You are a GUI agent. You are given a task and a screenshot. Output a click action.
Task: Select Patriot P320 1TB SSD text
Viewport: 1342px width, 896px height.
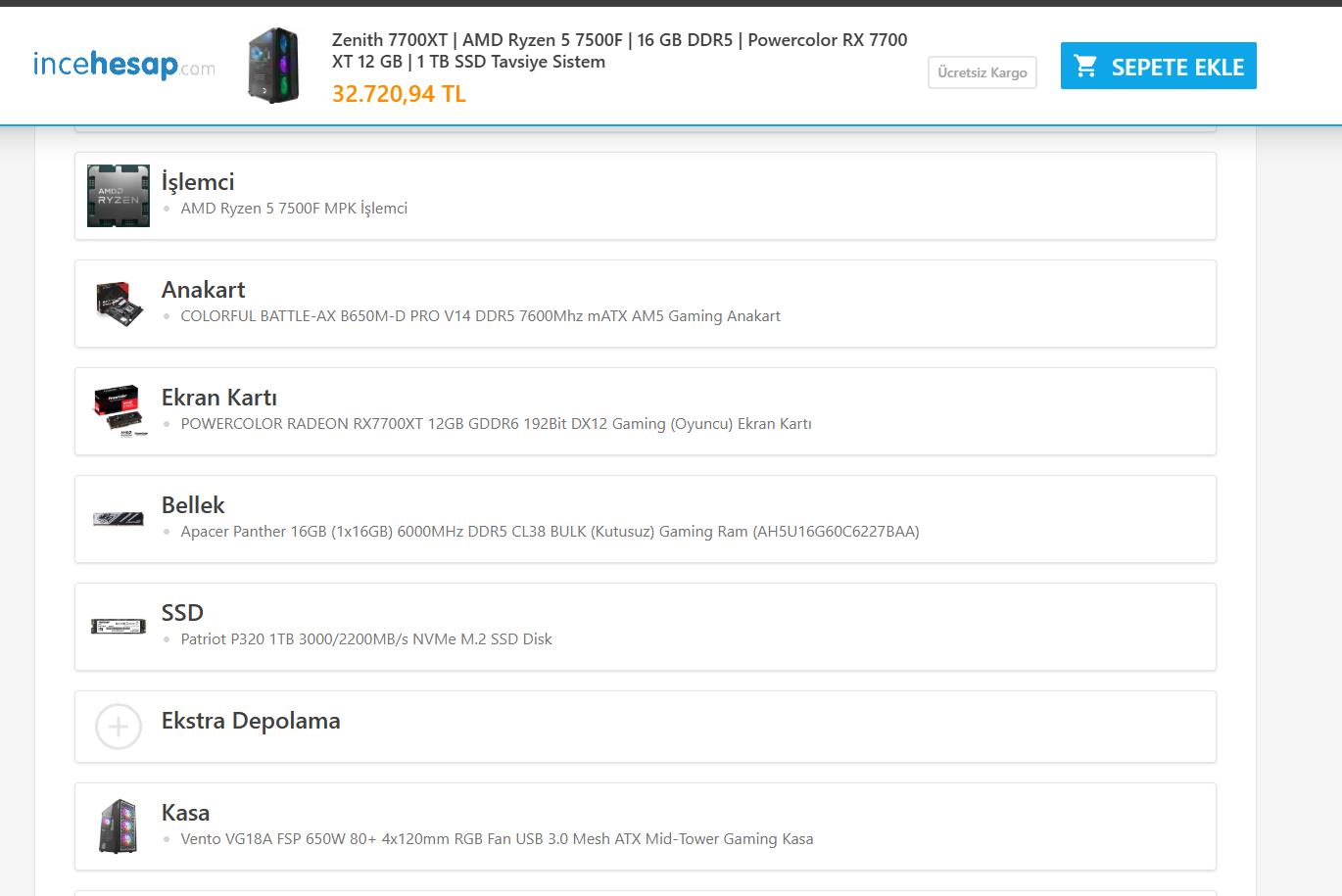[x=366, y=639]
